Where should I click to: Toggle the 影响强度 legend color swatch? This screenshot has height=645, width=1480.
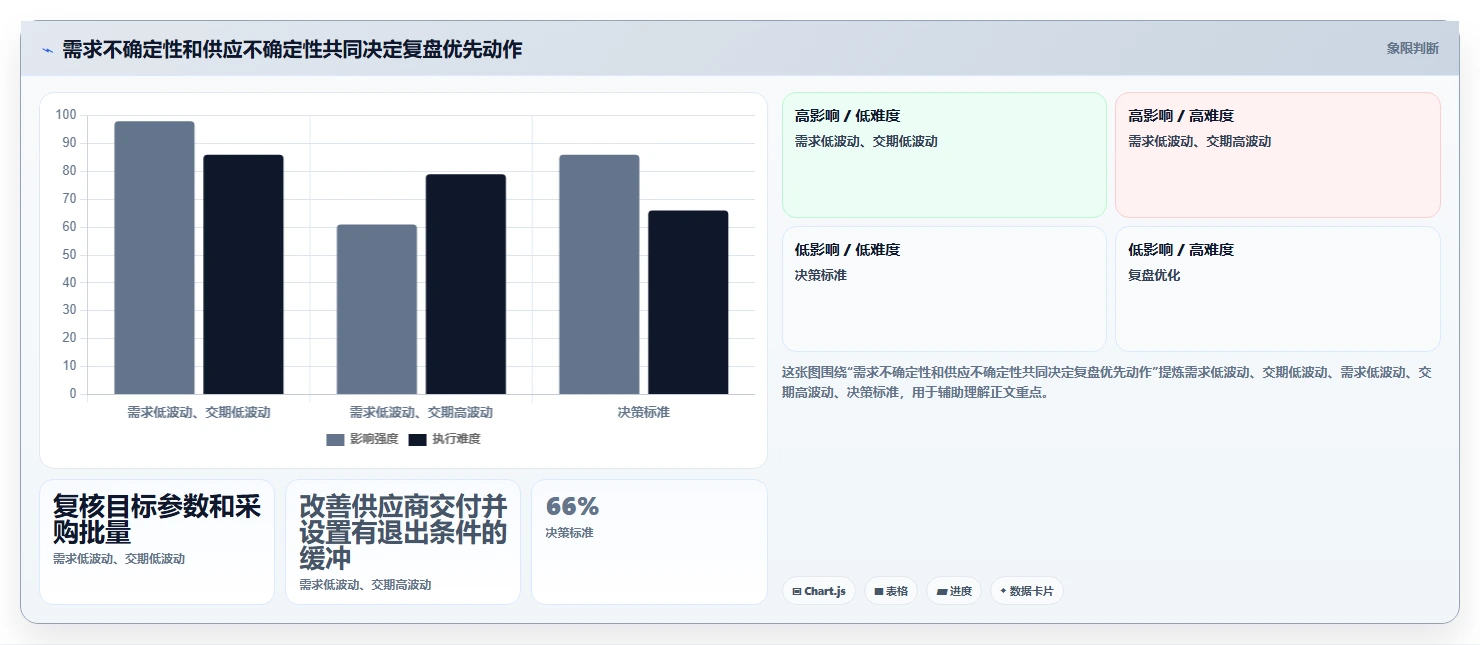pyautogui.click(x=335, y=440)
